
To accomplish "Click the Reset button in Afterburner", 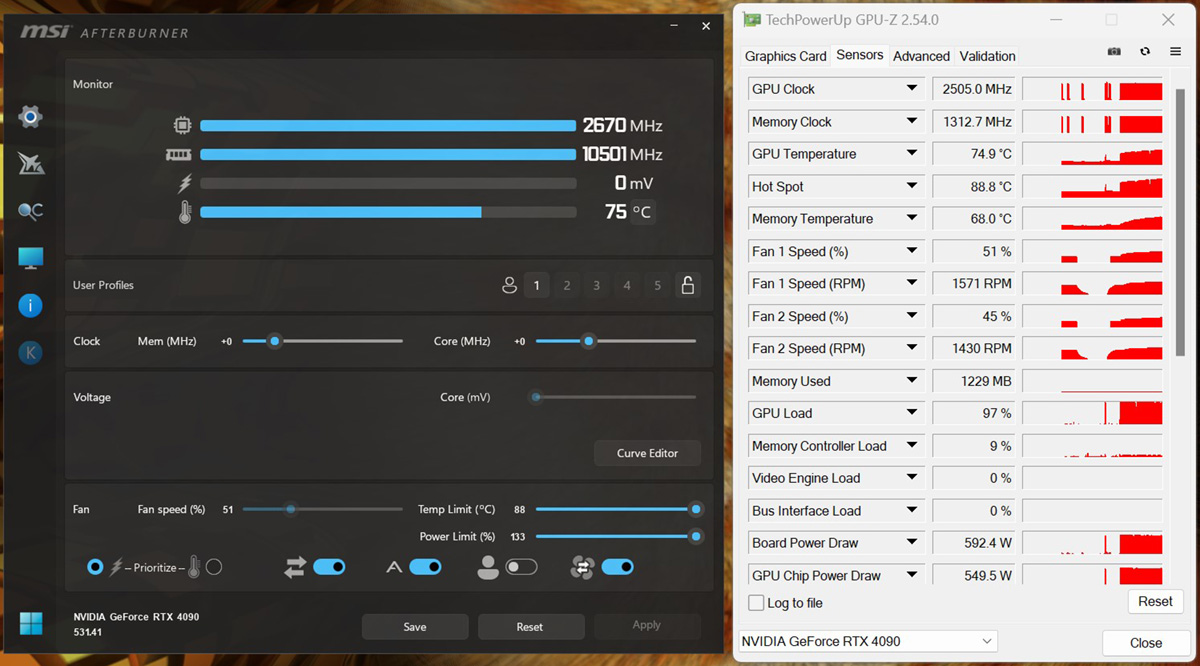I will 530,627.
